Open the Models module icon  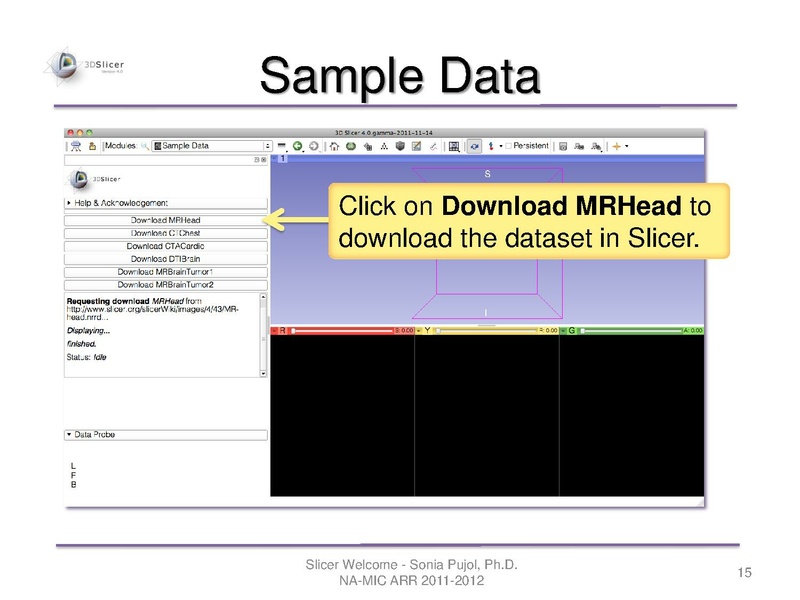367,146
